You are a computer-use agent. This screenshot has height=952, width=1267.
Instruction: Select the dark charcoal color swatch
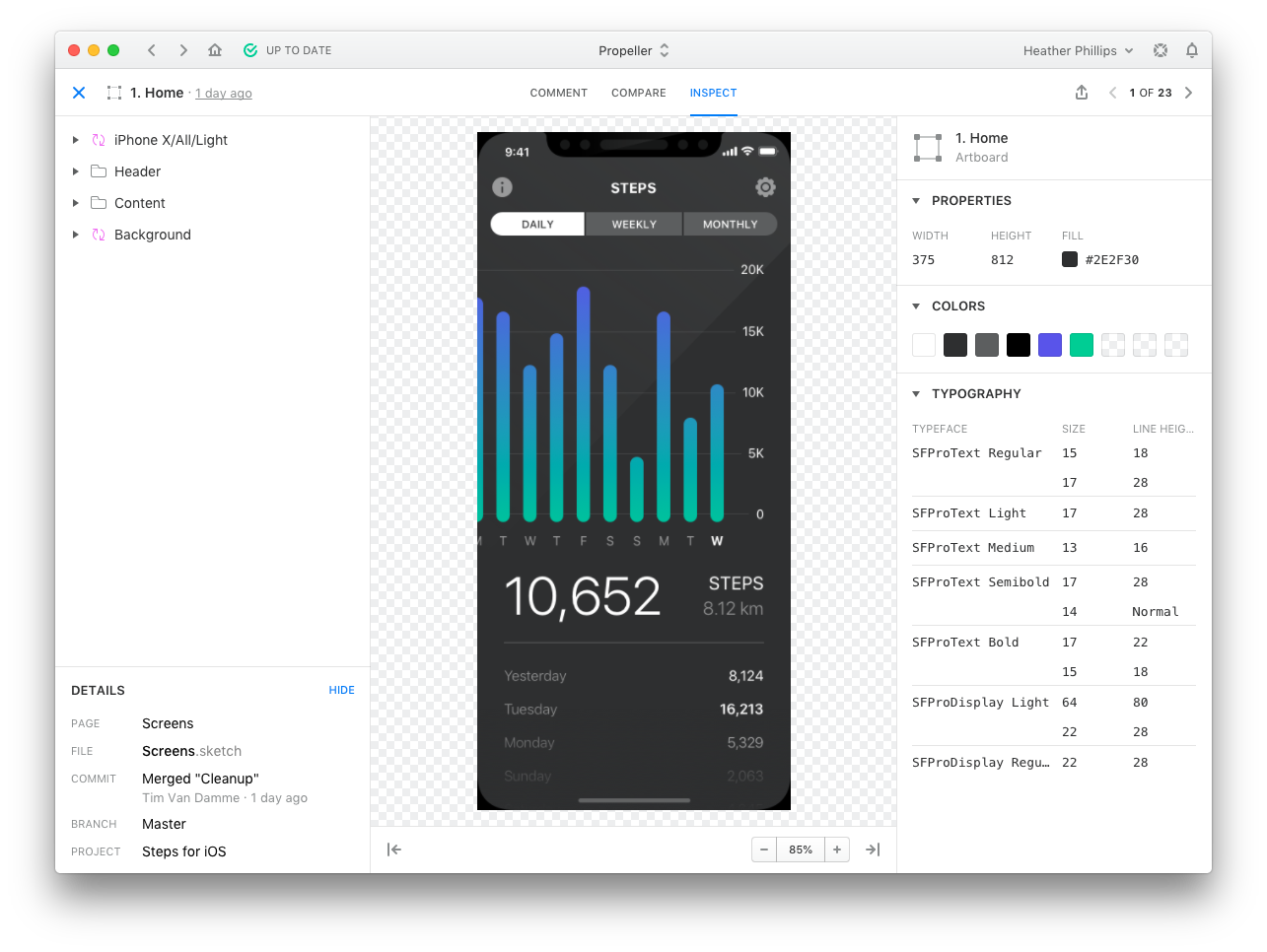click(955, 345)
